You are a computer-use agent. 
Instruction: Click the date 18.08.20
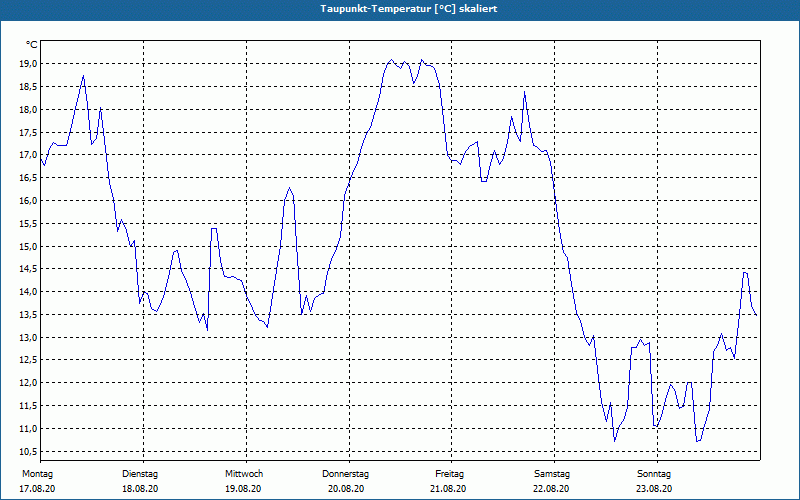(140, 489)
